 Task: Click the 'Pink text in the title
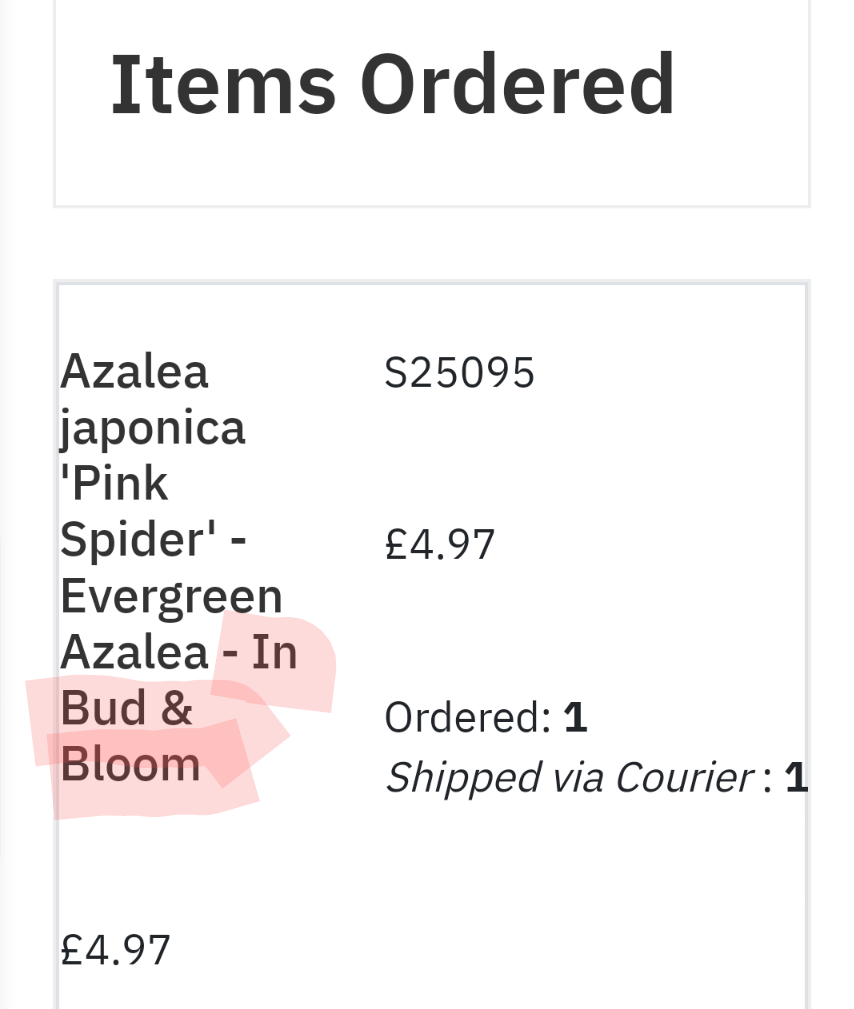tap(114, 485)
